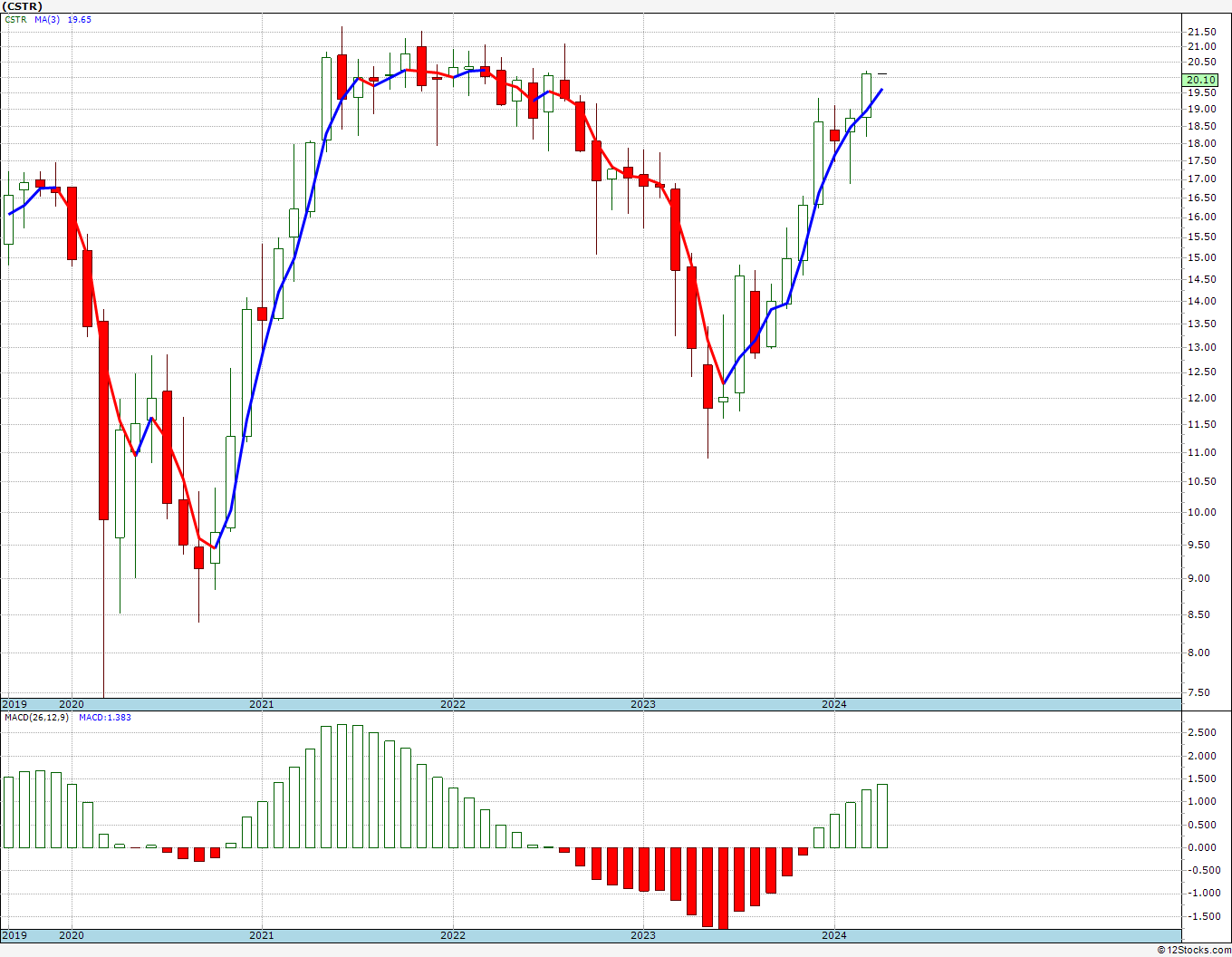This screenshot has height=957, width=1232.
Task: Click 2024 on the MACD panel timeline
Action: pyautogui.click(x=834, y=934)
